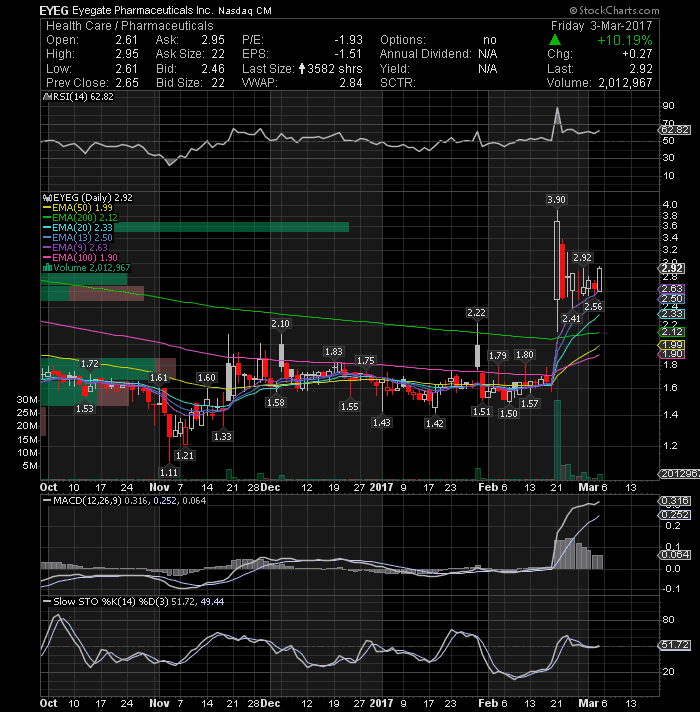Click the 51.72 stochastic tag on right

pos(675,645)
